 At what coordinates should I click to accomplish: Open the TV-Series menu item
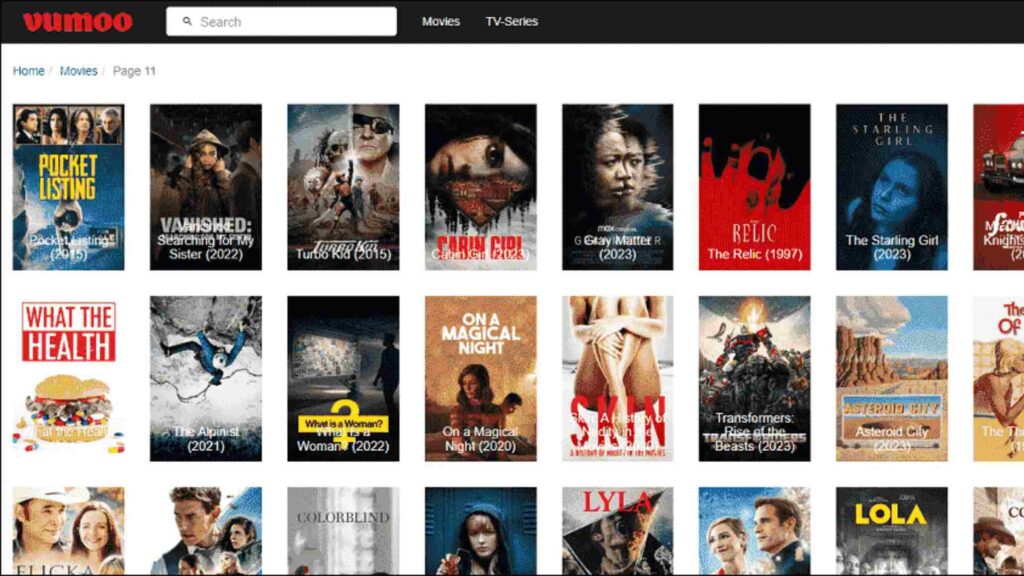(x=511, y=21)
